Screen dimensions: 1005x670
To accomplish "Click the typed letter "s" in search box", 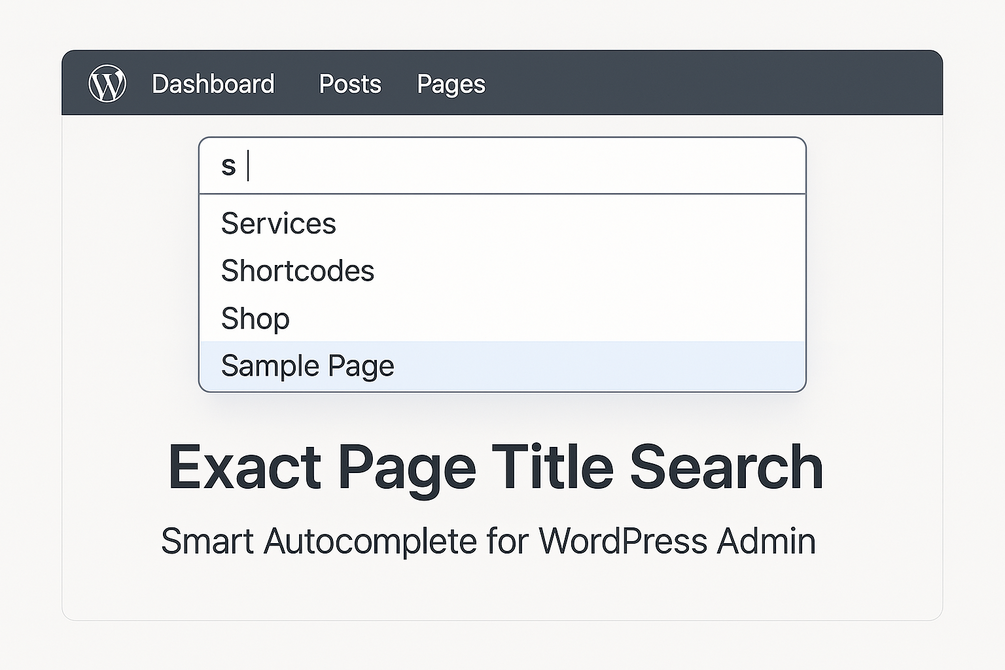I will (x=228, y=167).
